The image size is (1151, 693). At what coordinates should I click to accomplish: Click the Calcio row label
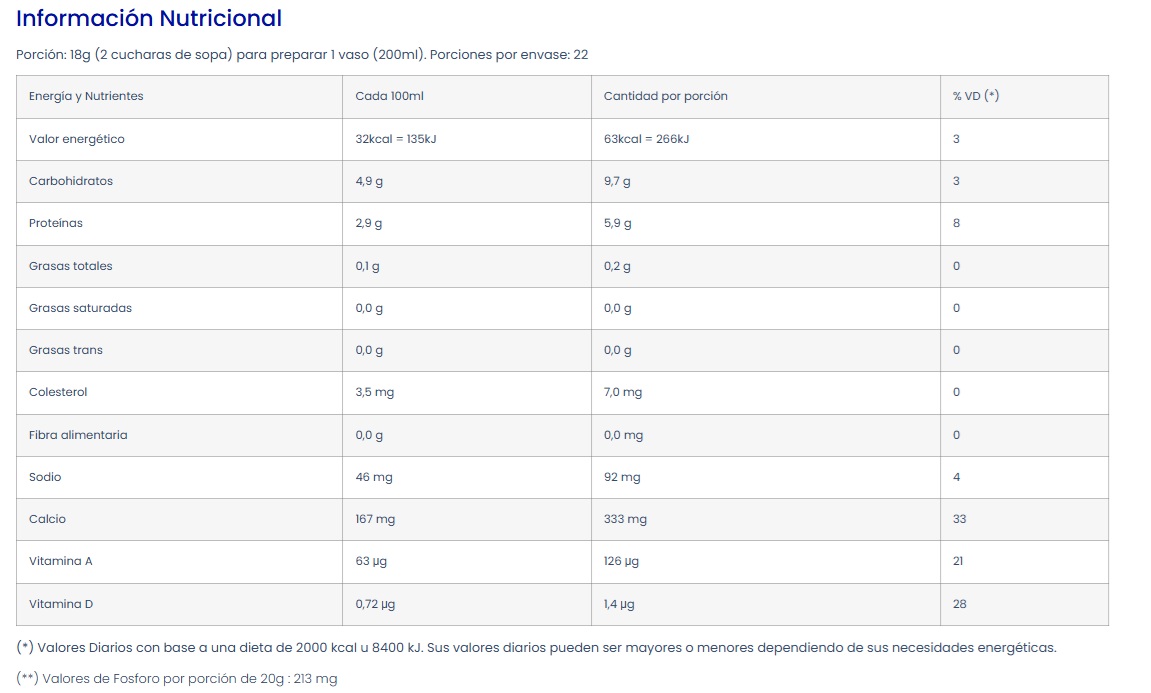click(47, 519)
